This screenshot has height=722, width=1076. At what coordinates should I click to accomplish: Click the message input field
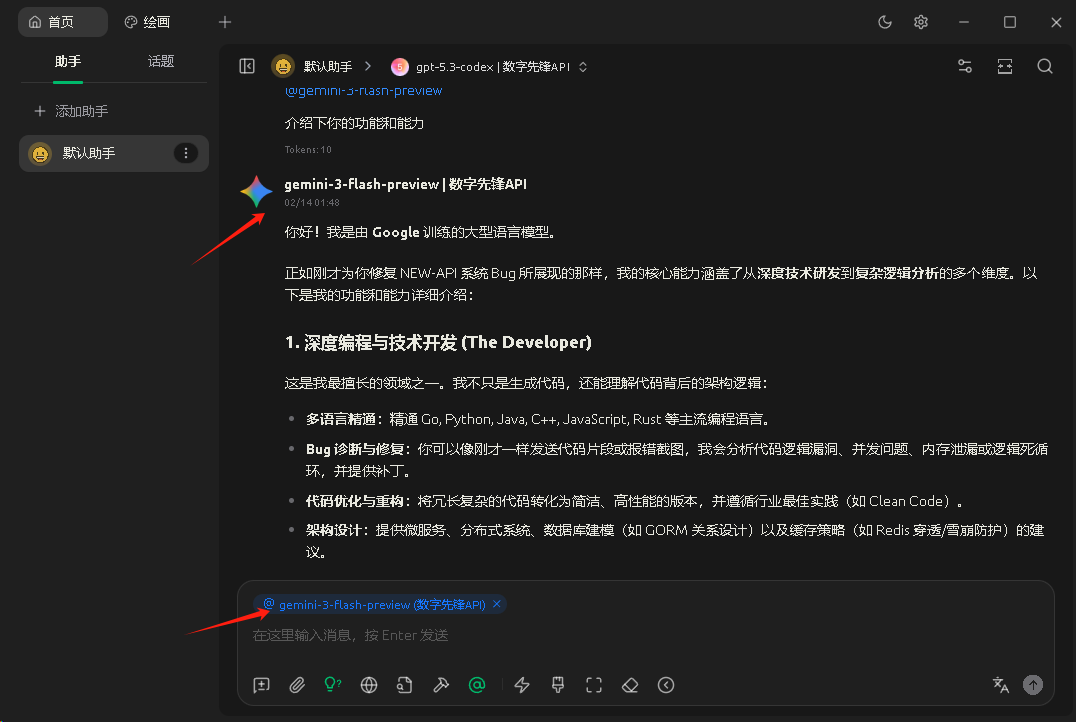pos(640,636)
